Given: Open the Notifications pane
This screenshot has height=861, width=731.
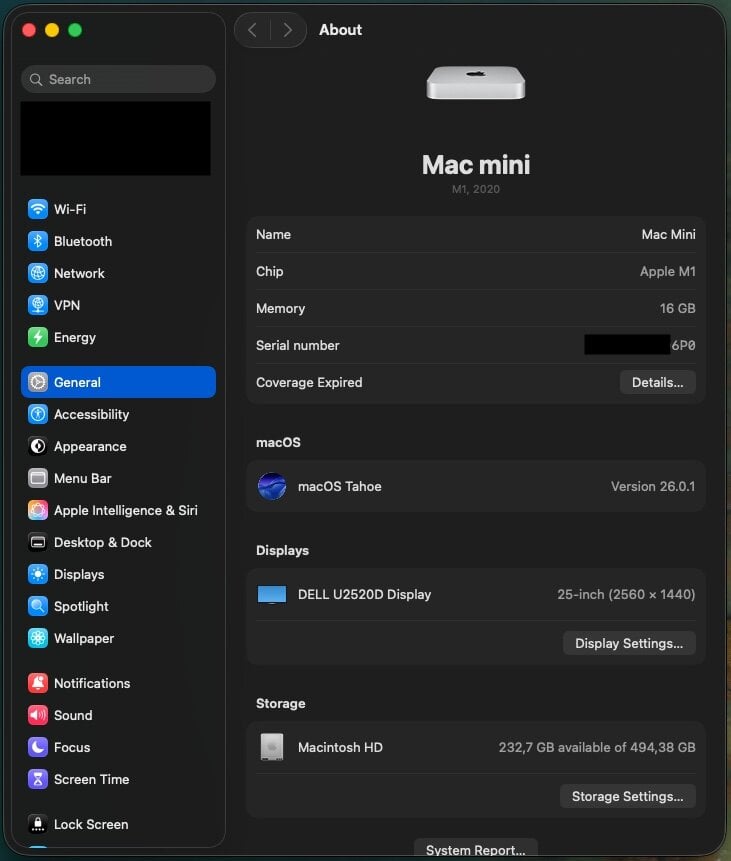Looking at the screenshot, I should (x=91, y=683).
